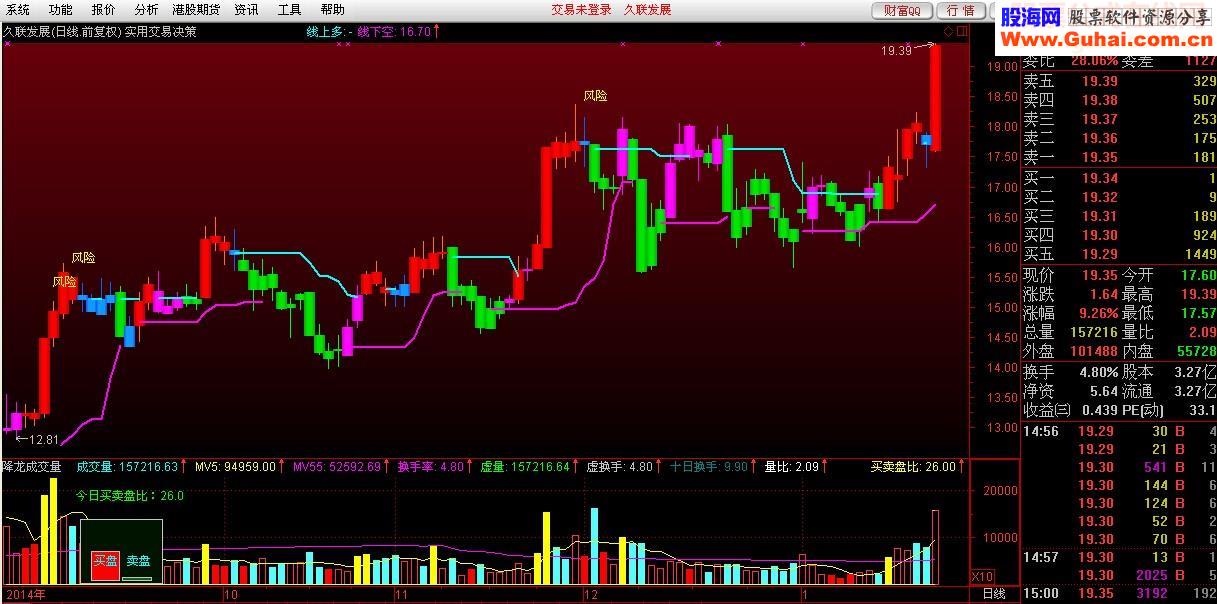Image resolution: width=1217 pixels, height=604 pixels.
Task: Click the 净资 5.64 field
Action: click(1070, 391)
